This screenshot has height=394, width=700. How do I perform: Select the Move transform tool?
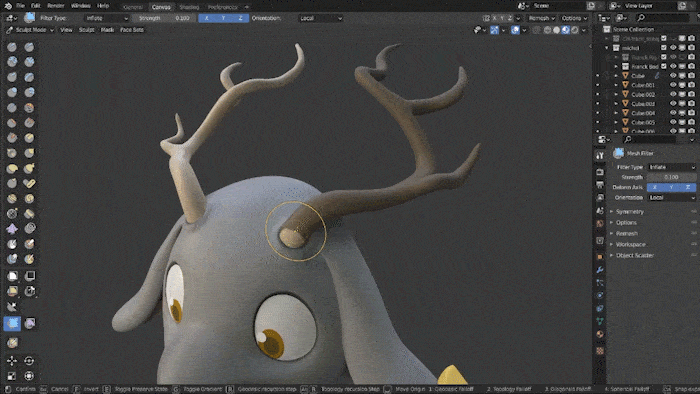coord(12,361)
